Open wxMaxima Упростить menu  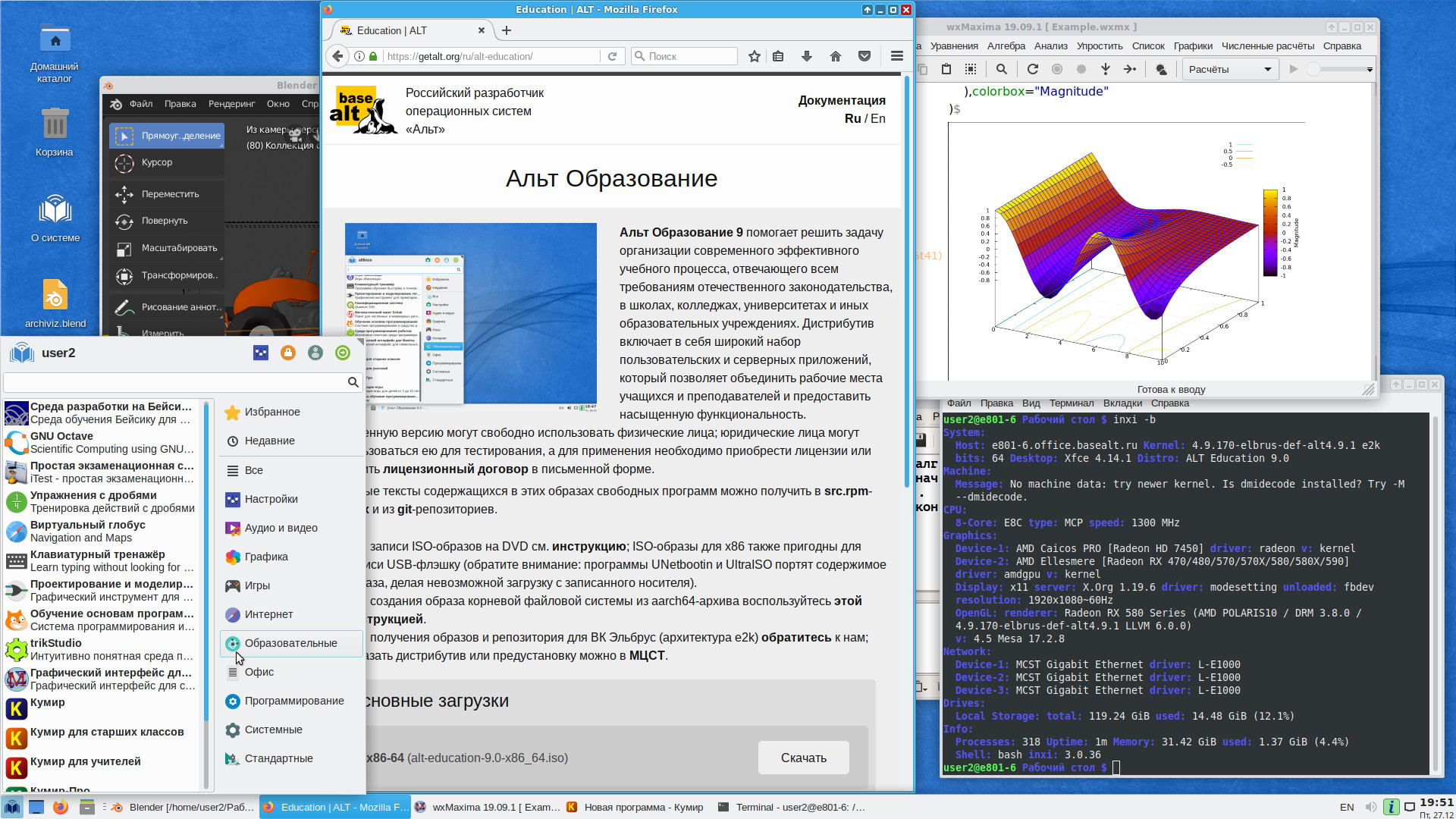click(x=1100, y=46)
